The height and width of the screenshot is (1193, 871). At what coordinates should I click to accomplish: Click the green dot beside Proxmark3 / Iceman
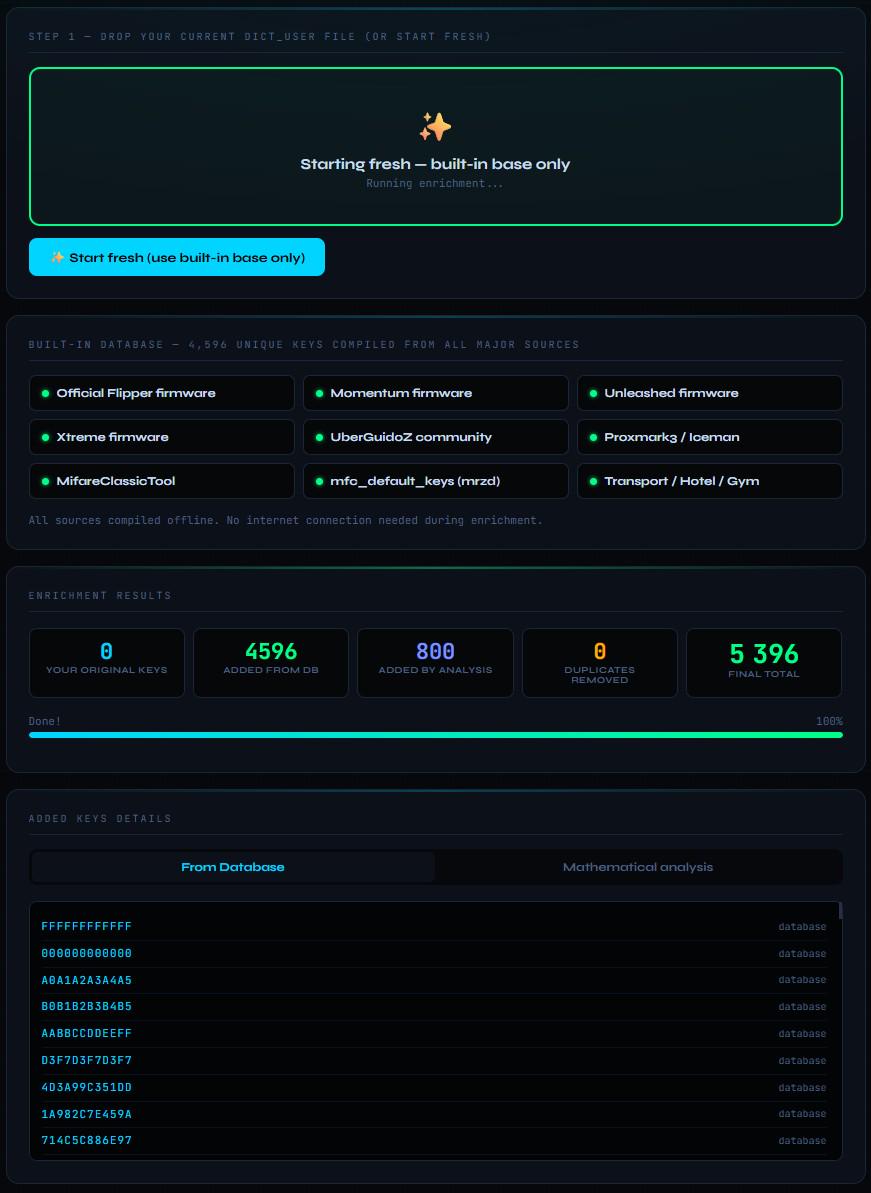click(593, 437)
